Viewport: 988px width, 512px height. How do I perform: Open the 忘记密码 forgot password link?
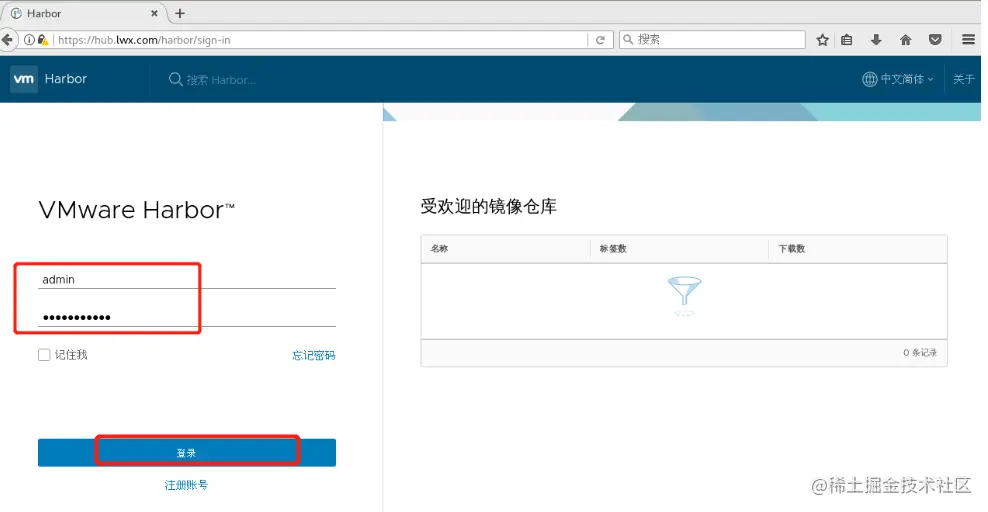[314, 355]
